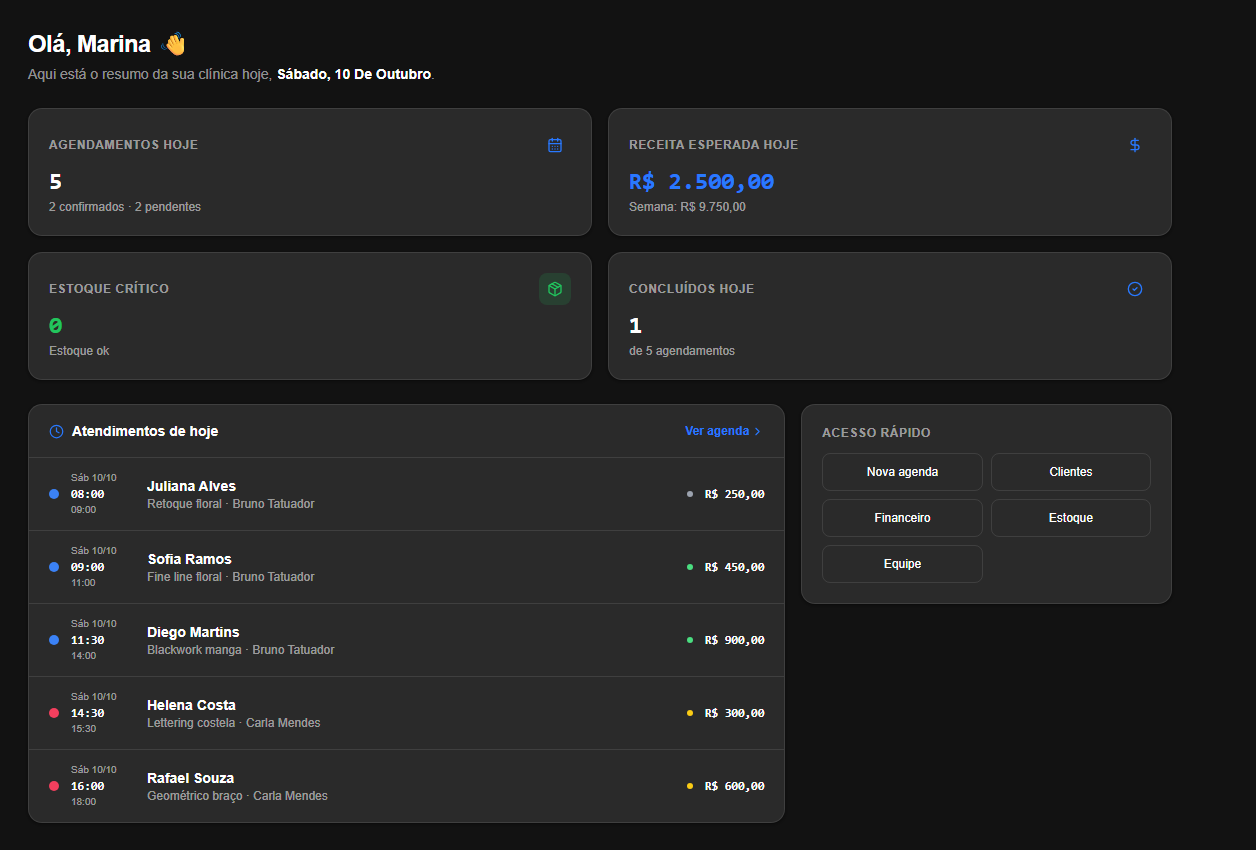The height and width of the screenshot is (850, 1256).
Task: Click the gray status dot beside R$ 250,00
Action: tap(690, 494)
